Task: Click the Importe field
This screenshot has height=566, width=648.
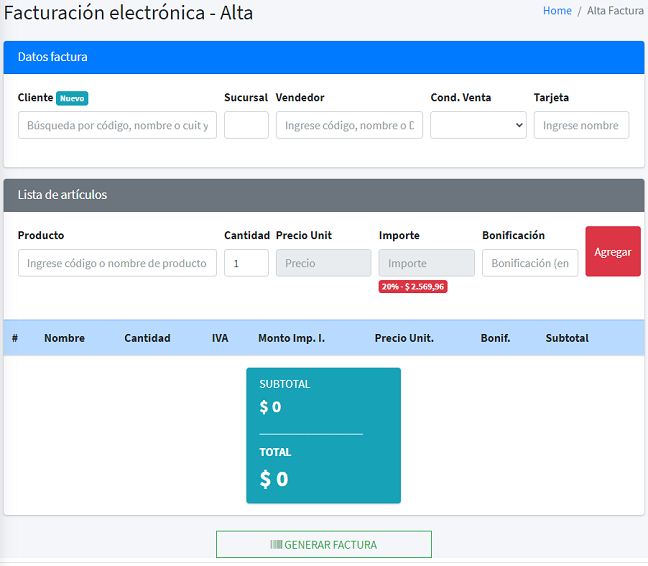Action: coord(426,263)
